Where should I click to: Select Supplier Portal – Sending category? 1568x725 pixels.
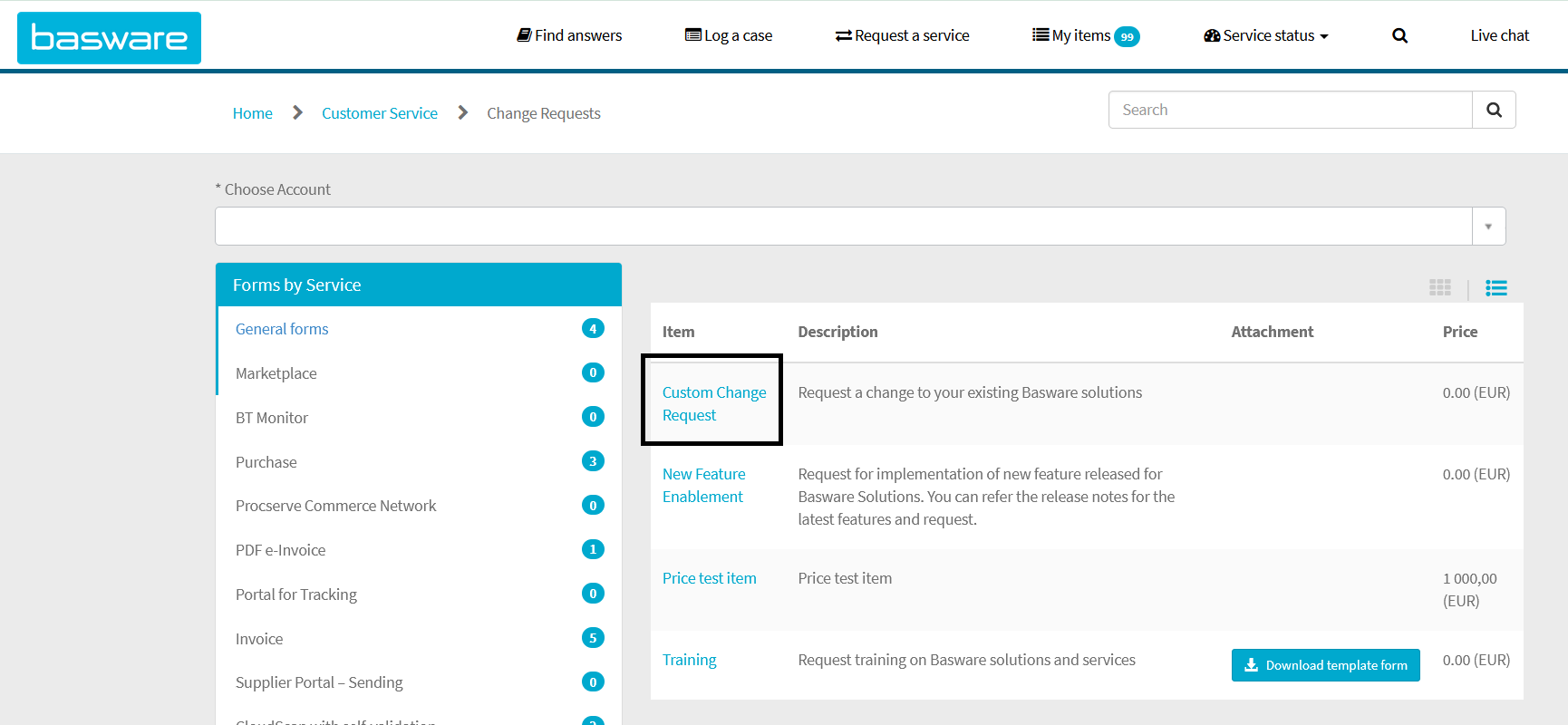click(319, 682)
